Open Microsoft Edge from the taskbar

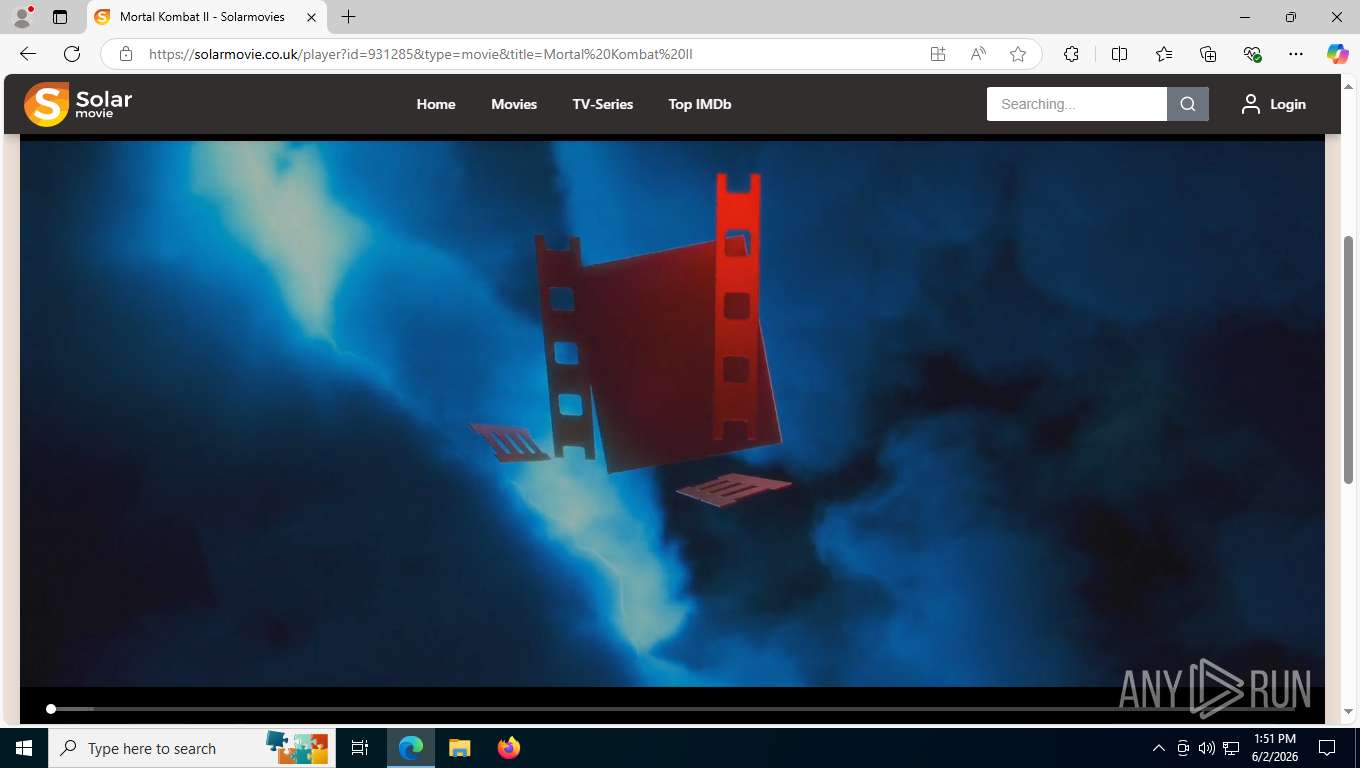(411, 748)
